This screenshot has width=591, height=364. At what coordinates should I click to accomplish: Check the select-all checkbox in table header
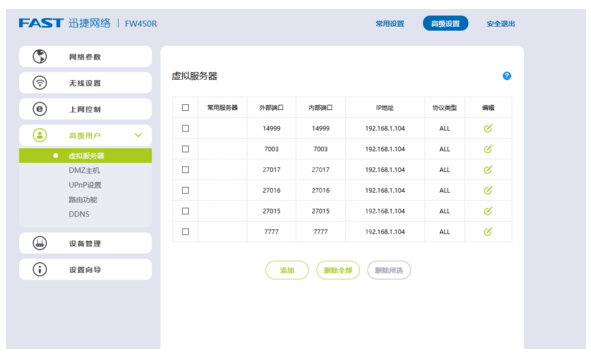tap(185, 108)
